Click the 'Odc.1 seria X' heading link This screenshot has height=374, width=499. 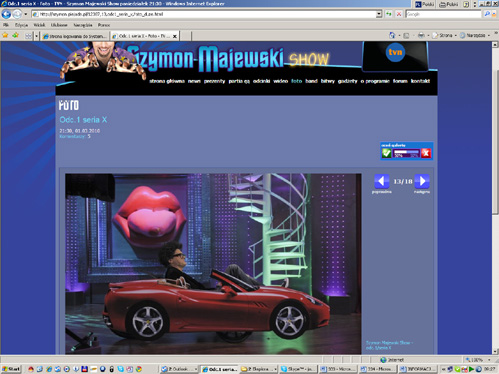click(x=83, y=120)
